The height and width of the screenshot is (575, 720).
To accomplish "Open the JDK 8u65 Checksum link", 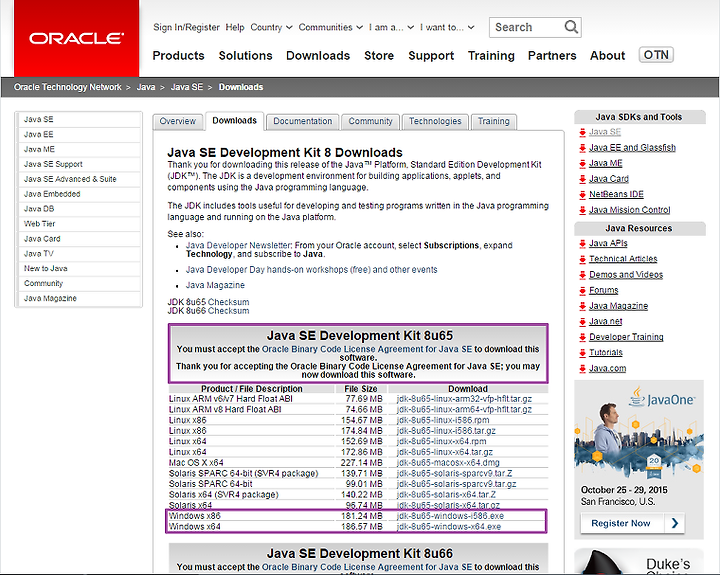I will coord(208,302).
